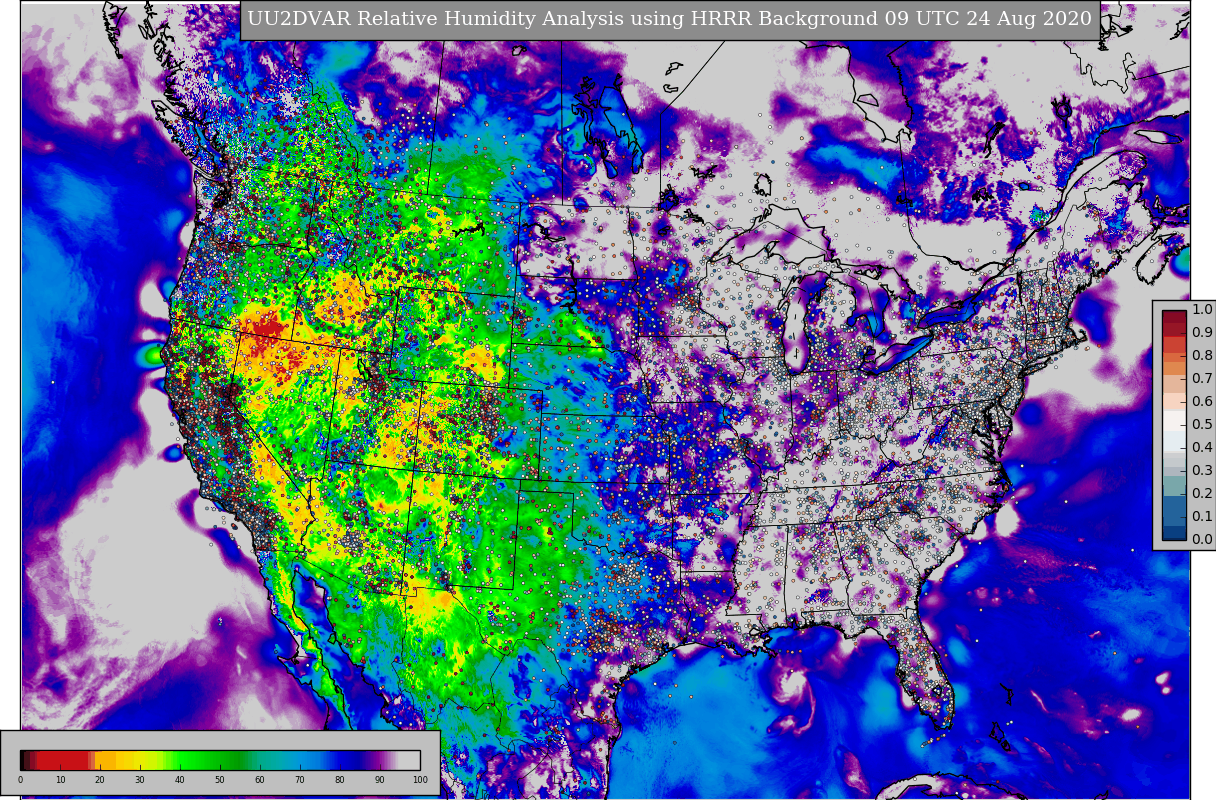Click the 0.3 label on the vertical colorbar
This screenshot has width=1216, height=800.
tap(1202, 470)
